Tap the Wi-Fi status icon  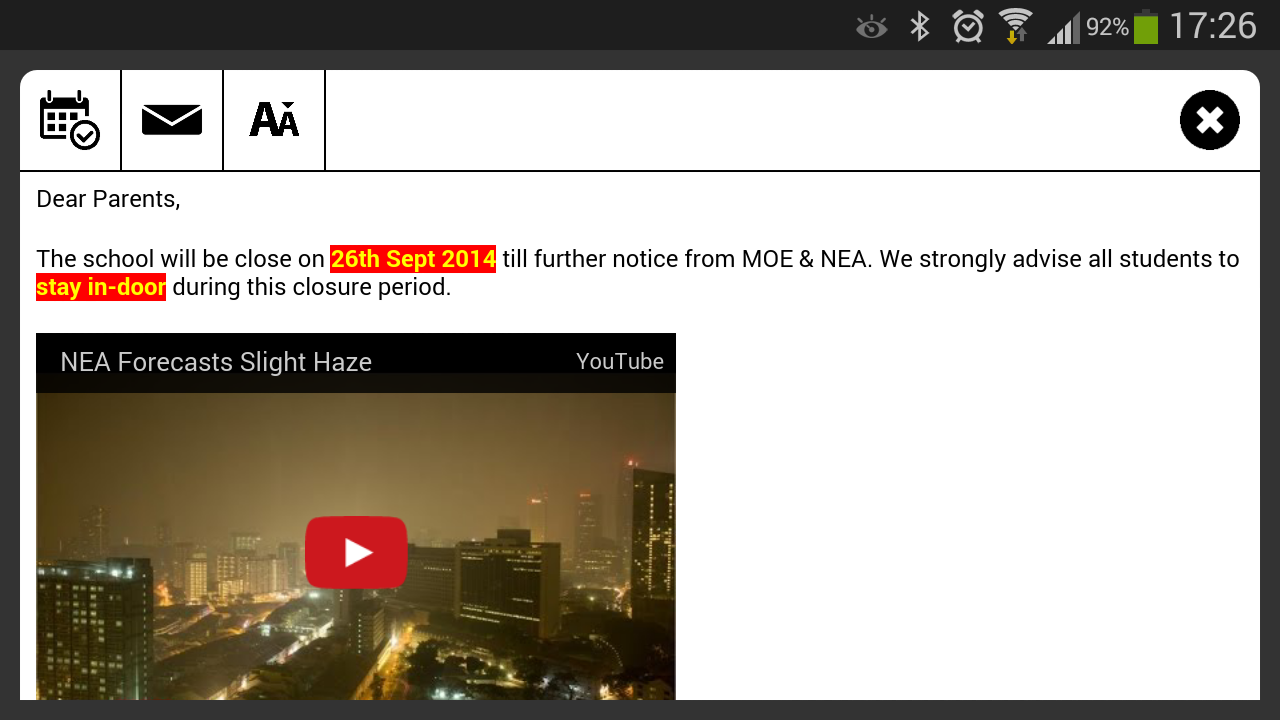1015,26
